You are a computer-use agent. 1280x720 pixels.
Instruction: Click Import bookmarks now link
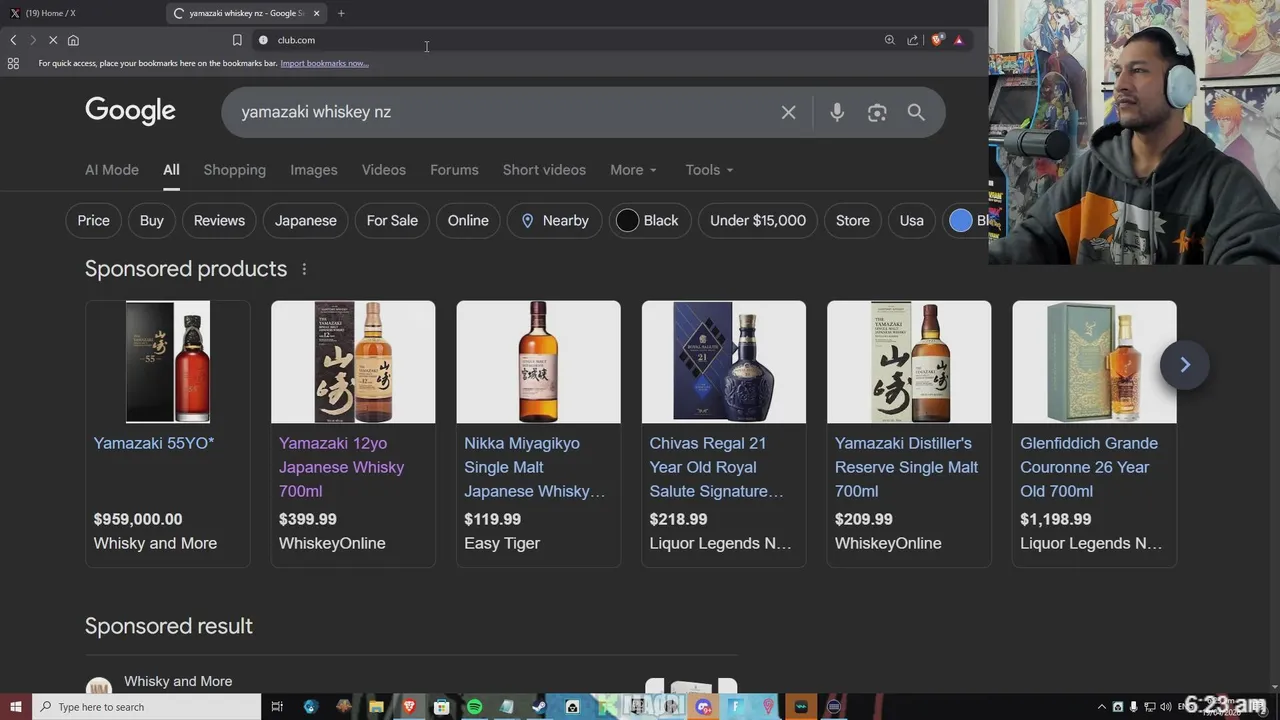[324, 63]
